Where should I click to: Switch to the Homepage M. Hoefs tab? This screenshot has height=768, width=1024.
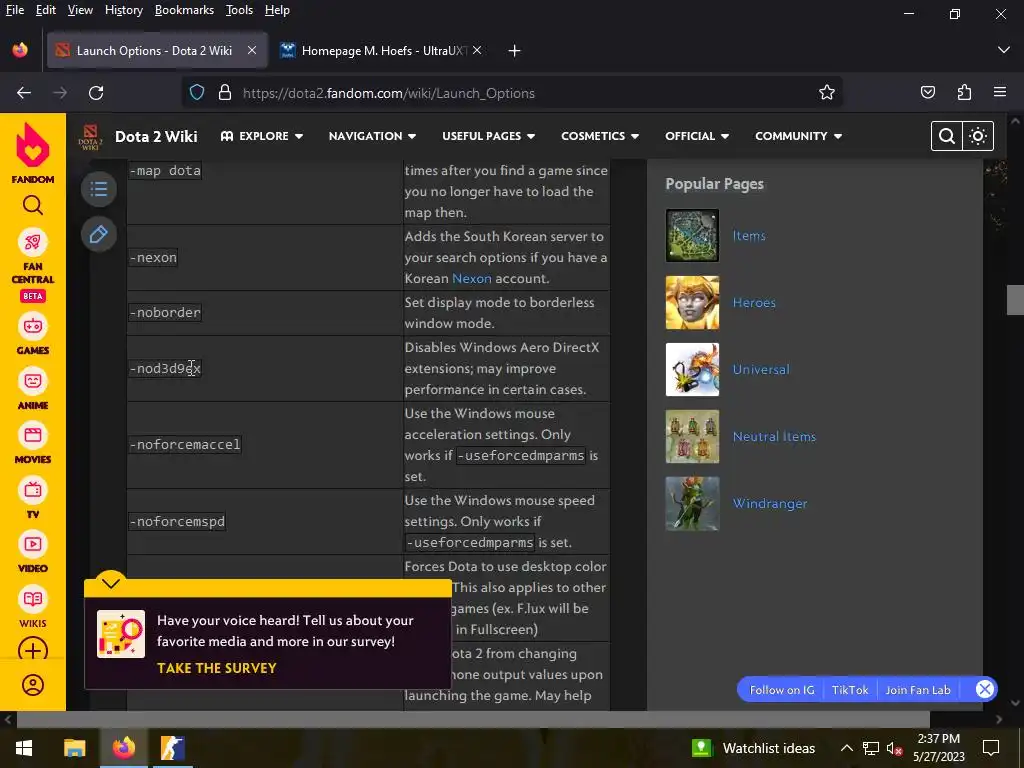(x=382, y=50)
